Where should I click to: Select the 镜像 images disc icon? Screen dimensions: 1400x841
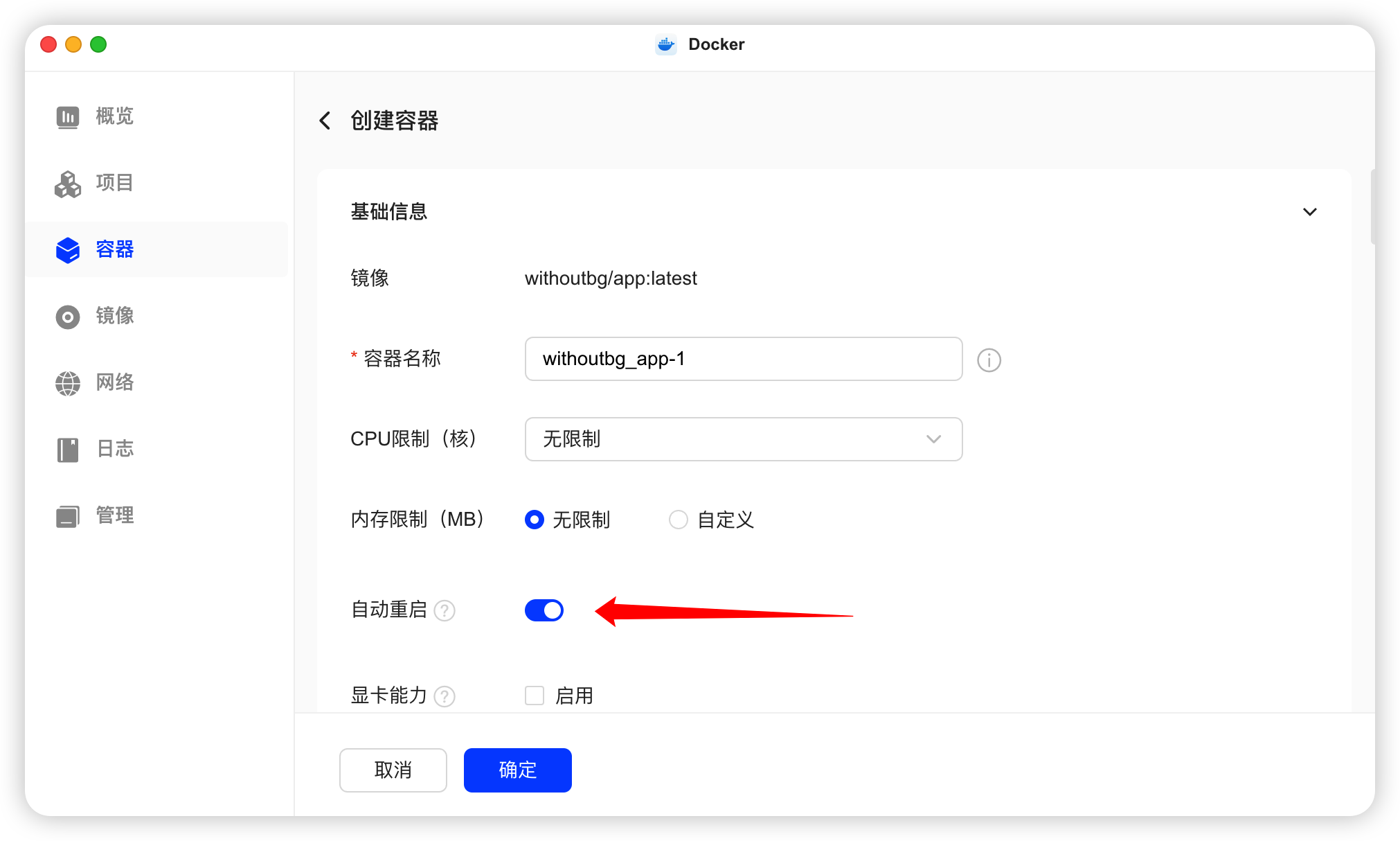pyautogui.click(x=68, y=317)
